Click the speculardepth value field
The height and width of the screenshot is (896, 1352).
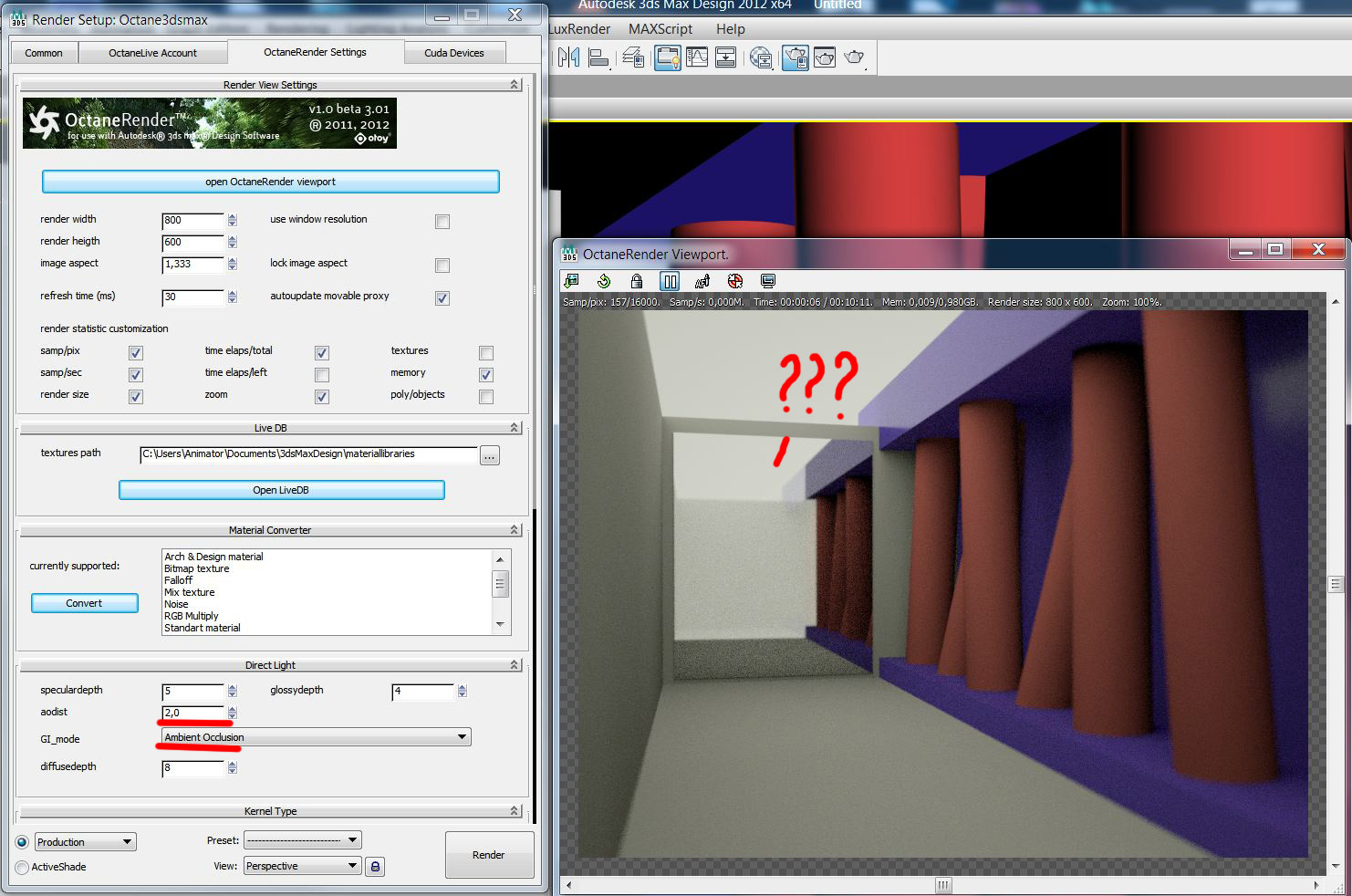coord(193,692)
